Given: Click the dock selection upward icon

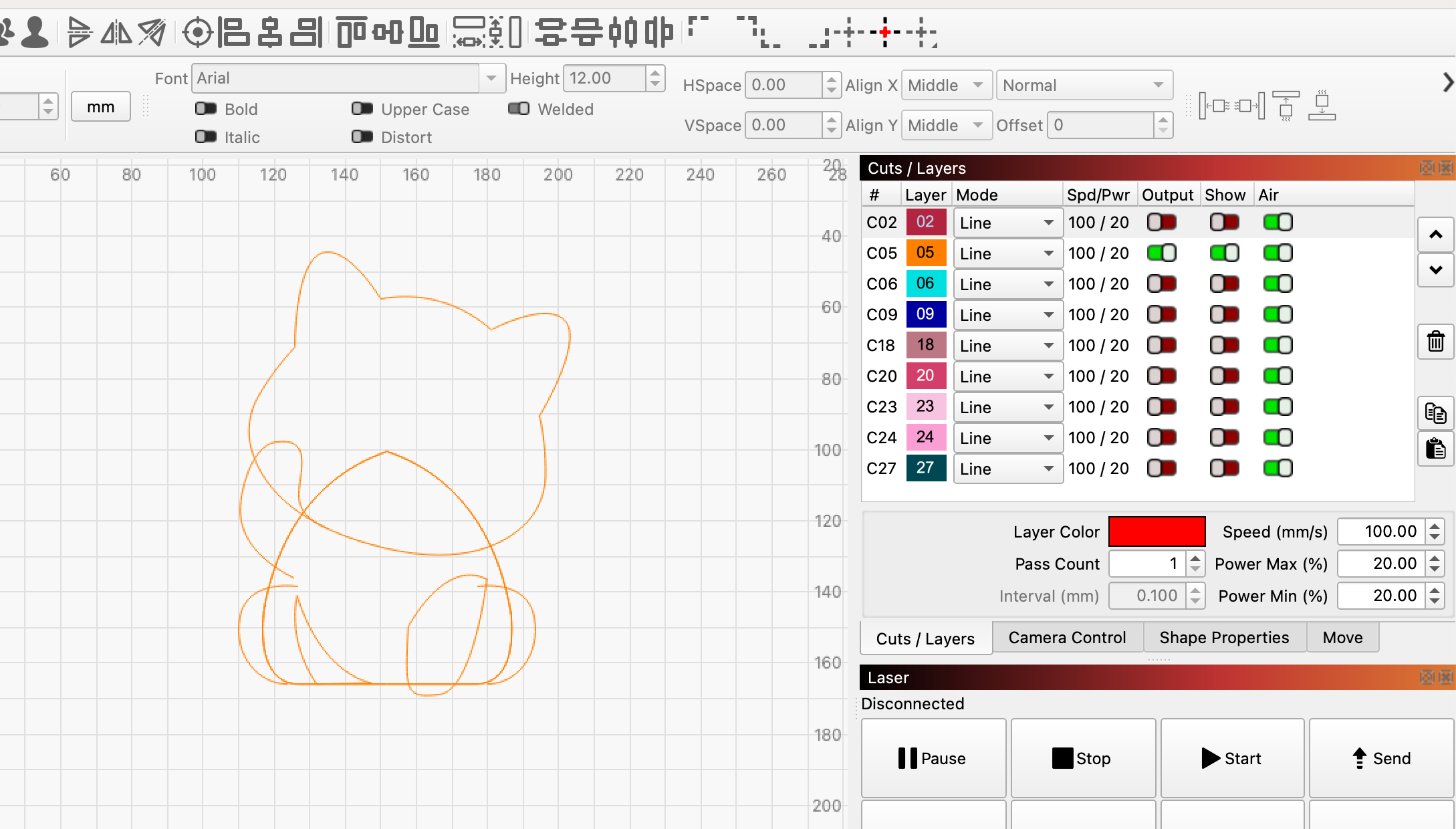Looking at the screenshot, I should pyautogui.click(x=1286, y=106).
